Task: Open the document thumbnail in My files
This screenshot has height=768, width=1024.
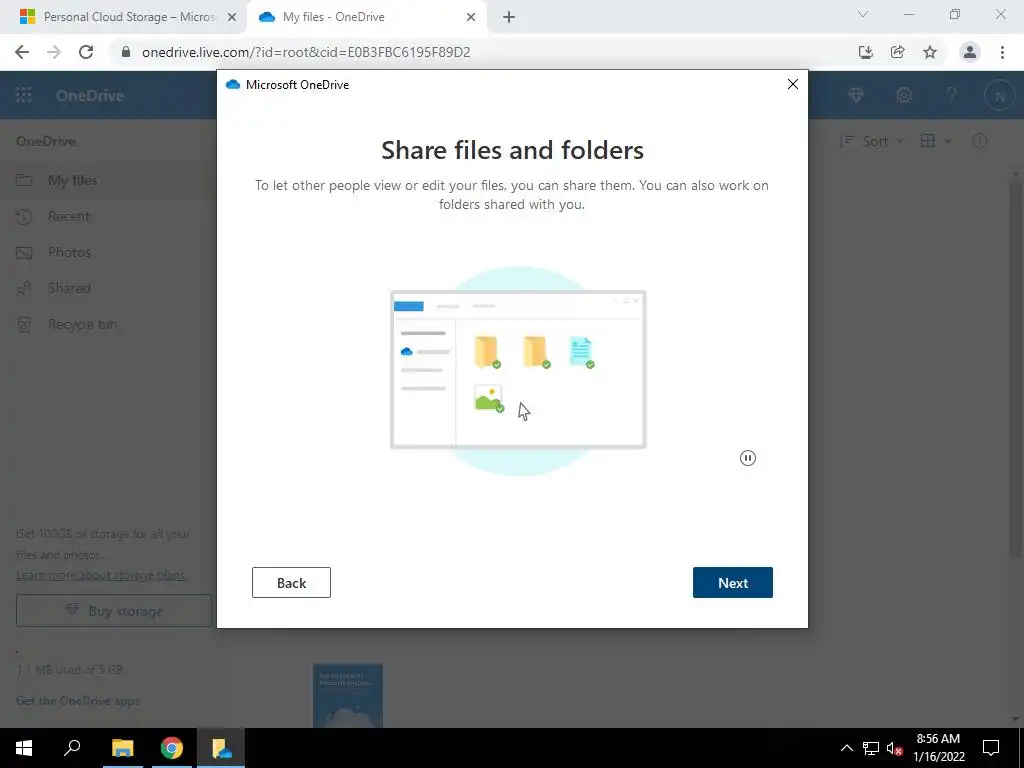Action: coord(347,696)
